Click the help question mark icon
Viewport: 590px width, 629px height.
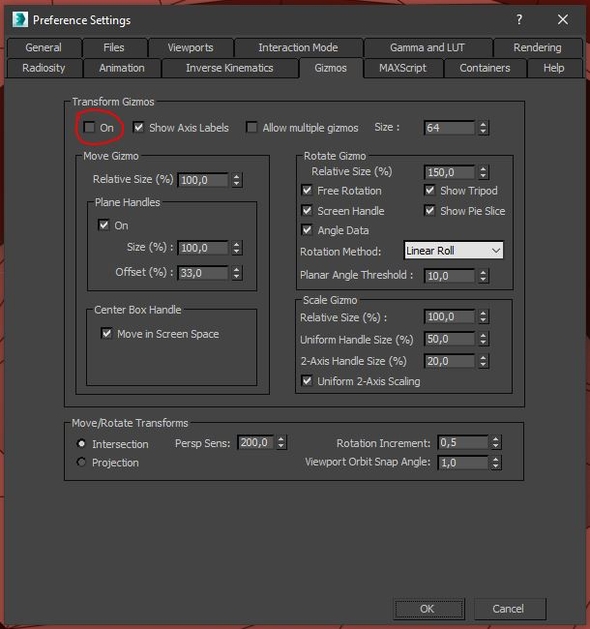click(x=519, y=19)
